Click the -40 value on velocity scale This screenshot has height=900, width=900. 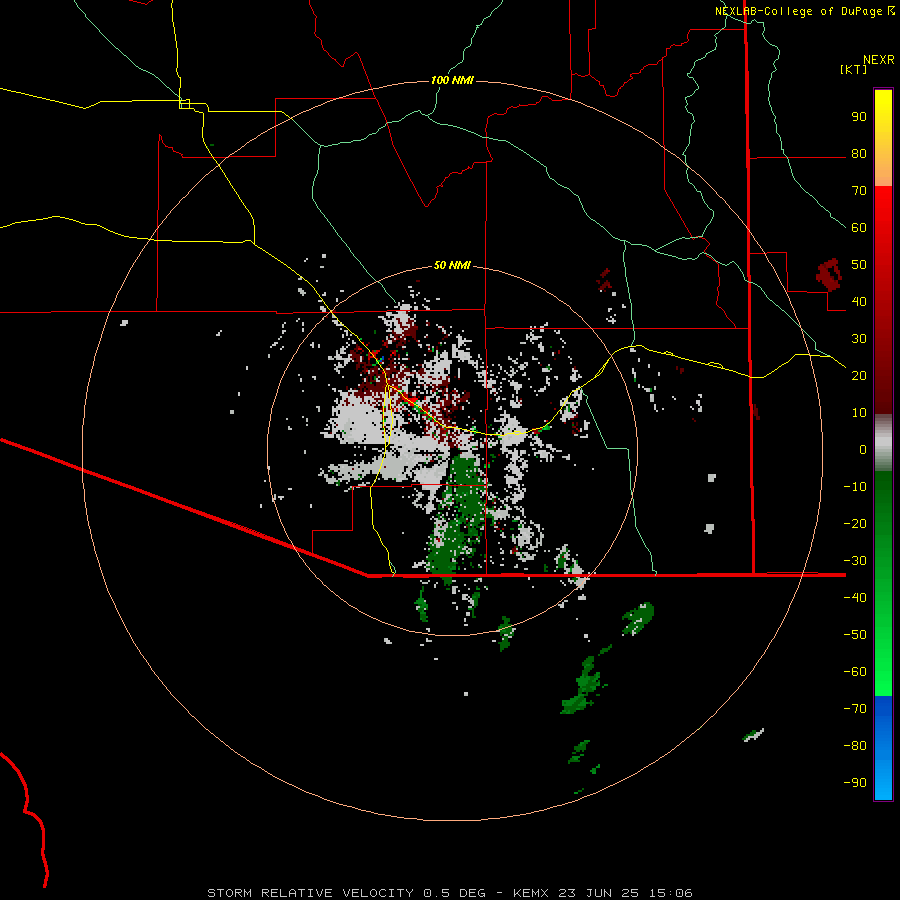coord(855,598)
